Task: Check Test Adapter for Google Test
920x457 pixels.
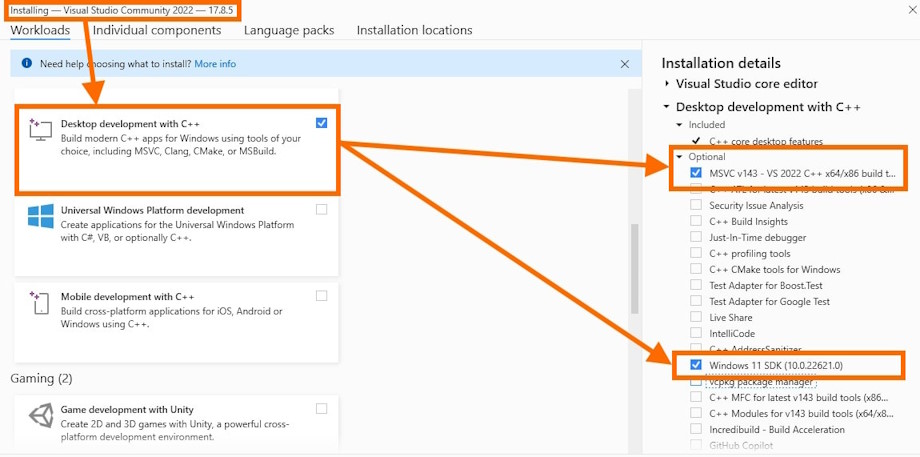Action: [x=696, y=302]
